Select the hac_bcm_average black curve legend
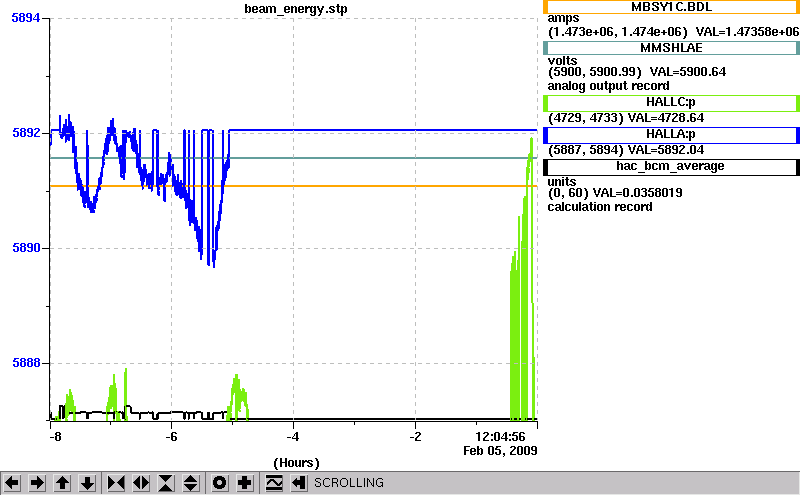Image resolution: width=800 pixels, height=495 pixels. pyautogui.click(x=671, y=167)
